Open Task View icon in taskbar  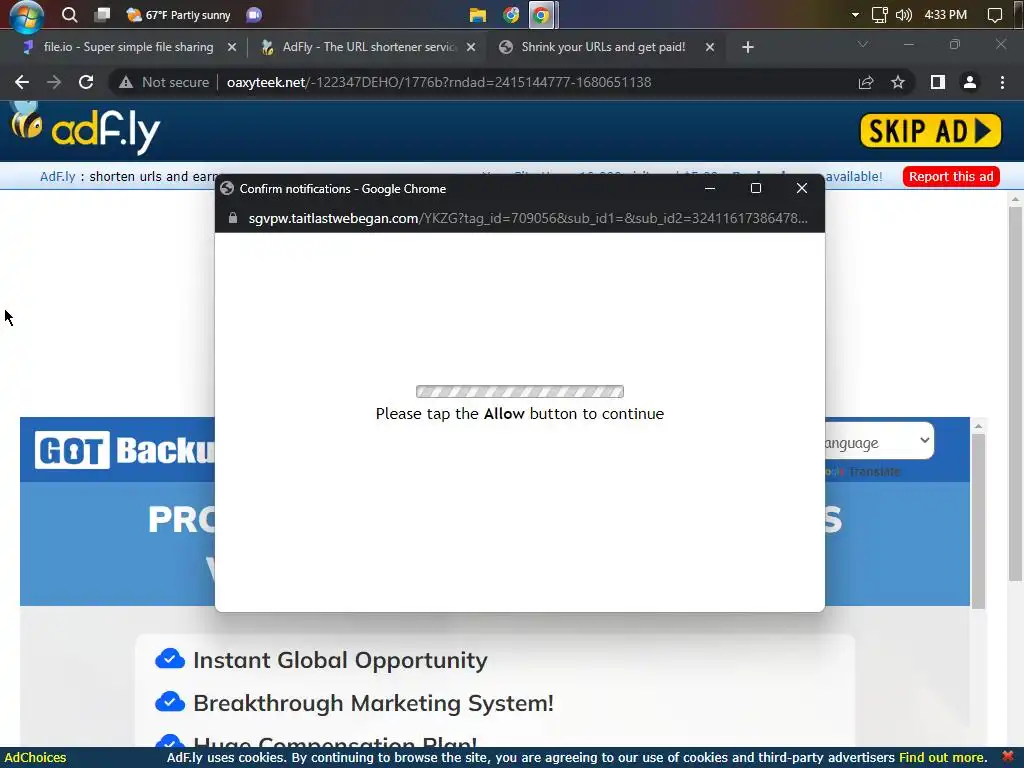102,15
